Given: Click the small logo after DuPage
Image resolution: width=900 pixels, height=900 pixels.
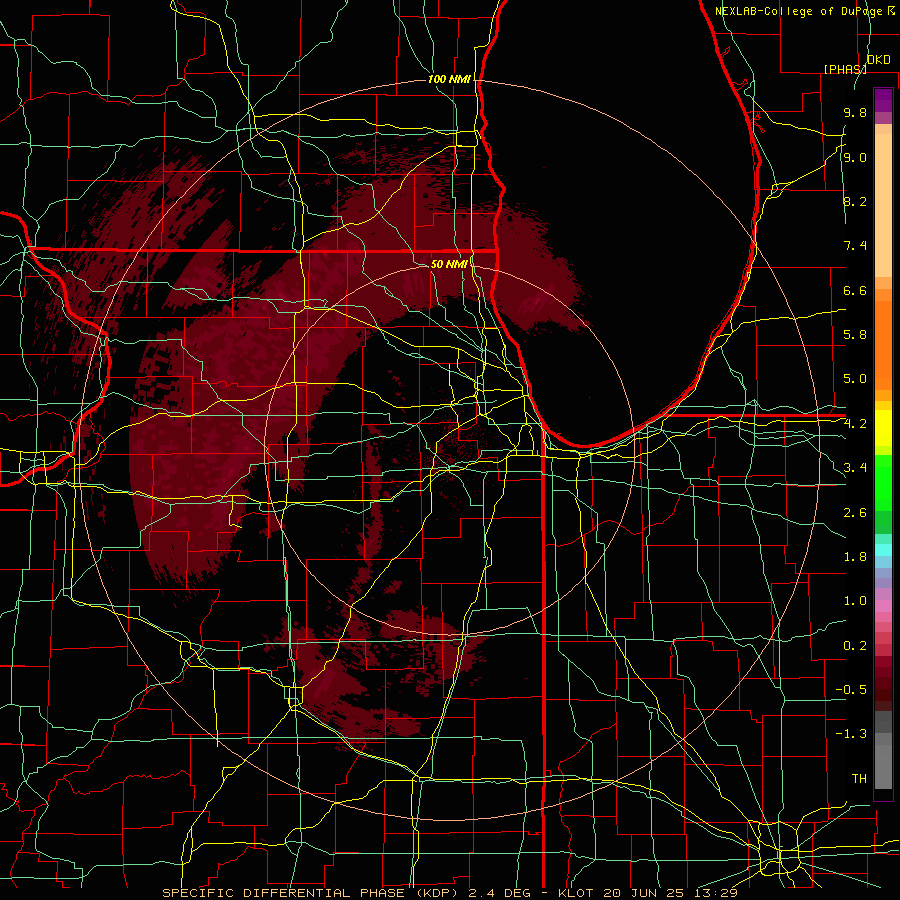Looking at the screenshot, I should tap(891, 10).
